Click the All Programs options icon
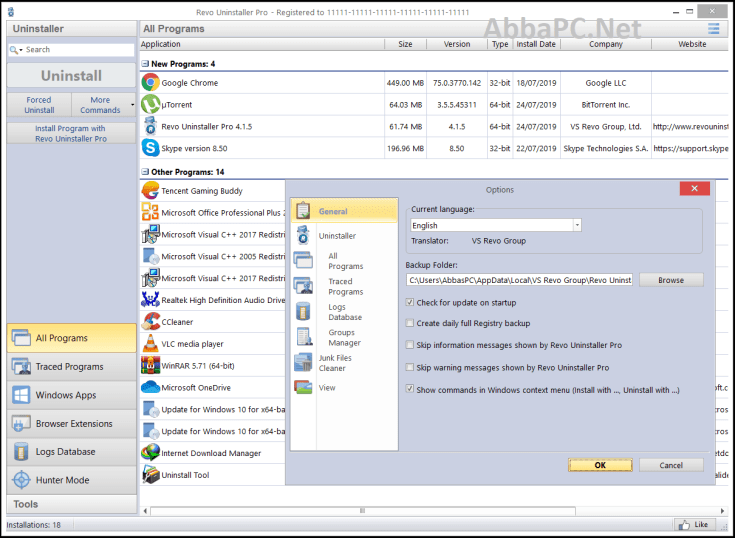 click(303, 260)
